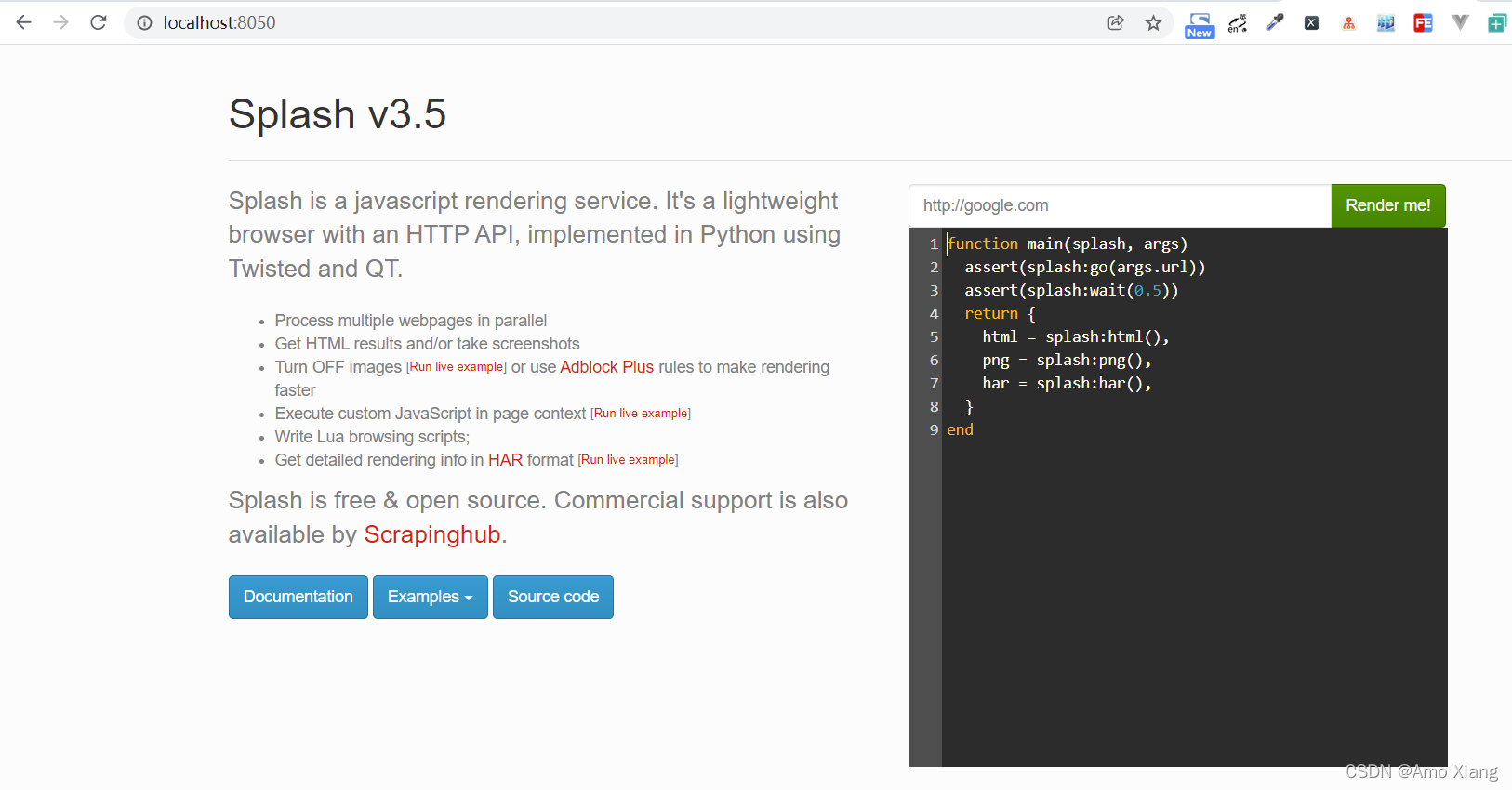The width and height of the screenshot is (1512, 790).
Task: Click 'Write Lua browsing scripts;' bullet
Action: point(372,437)
